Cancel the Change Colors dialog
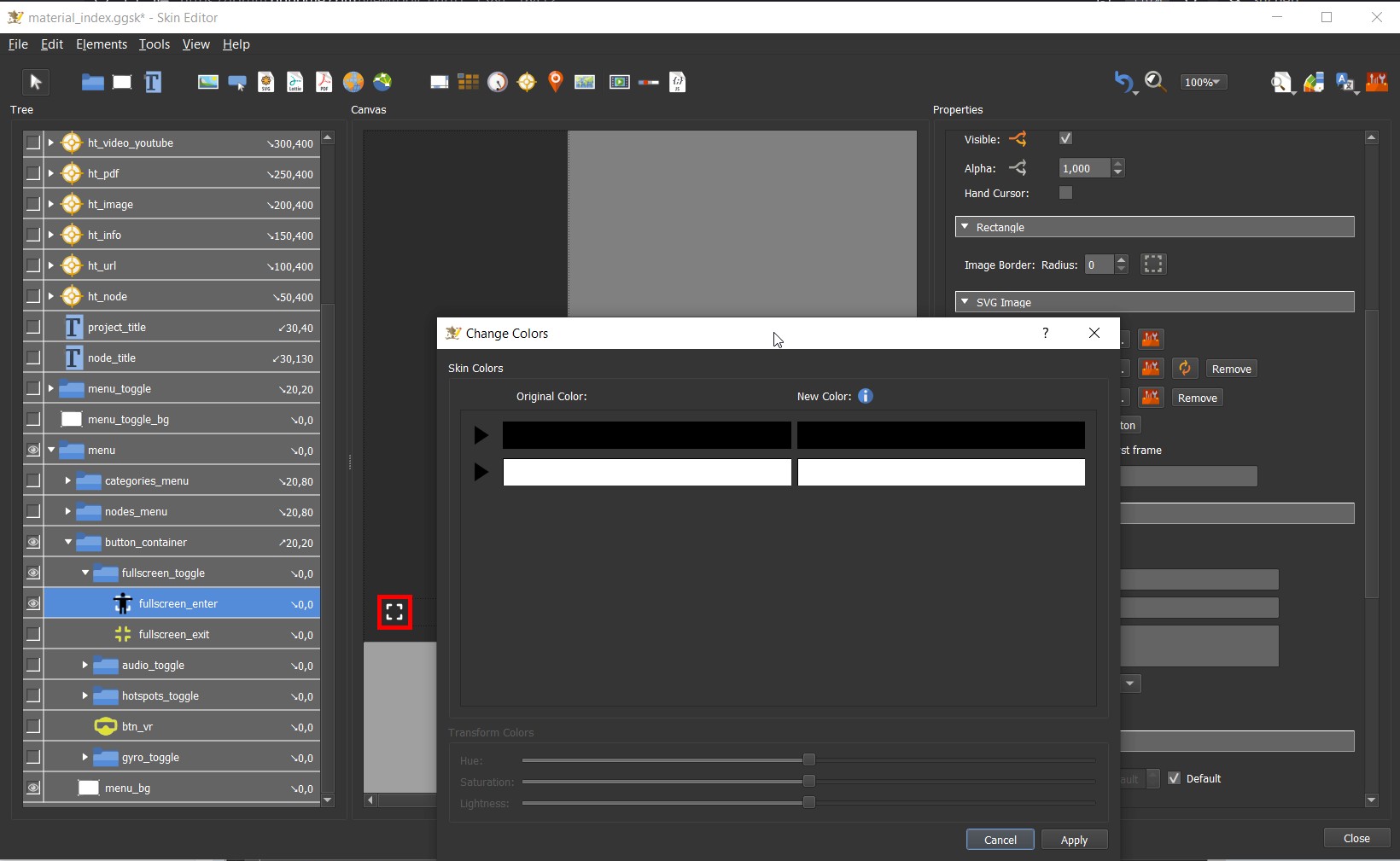This screenshot has height=861, width=1400. (x=1000, y=840)
